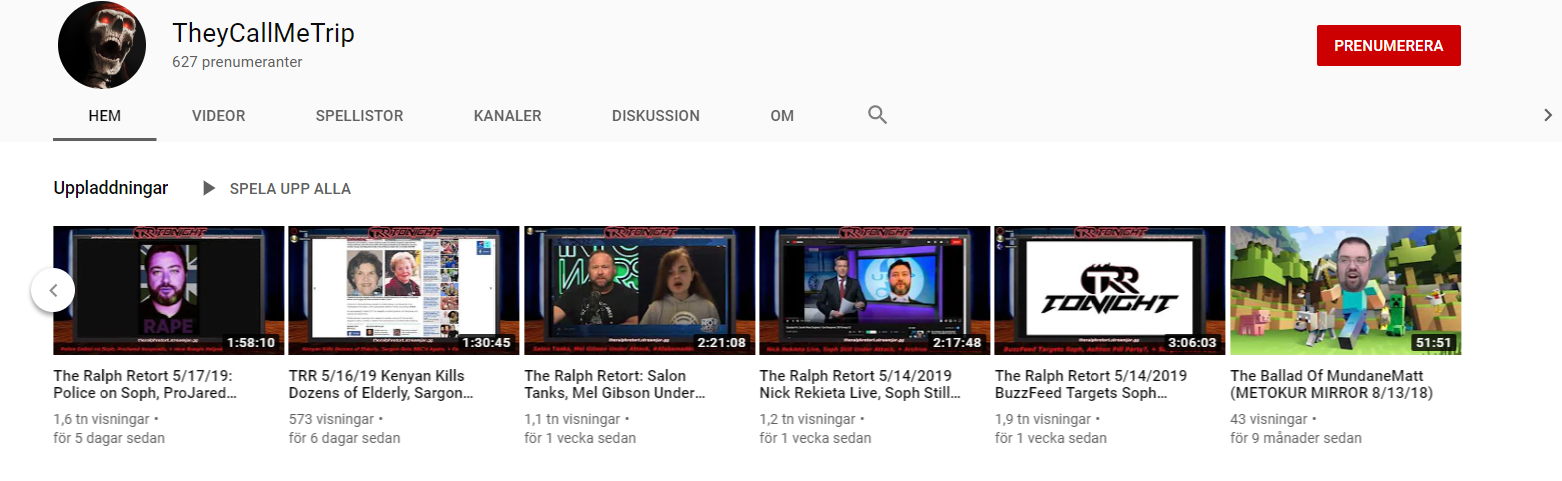Open the SPELLISTOR tab

[x=359, y=116]
